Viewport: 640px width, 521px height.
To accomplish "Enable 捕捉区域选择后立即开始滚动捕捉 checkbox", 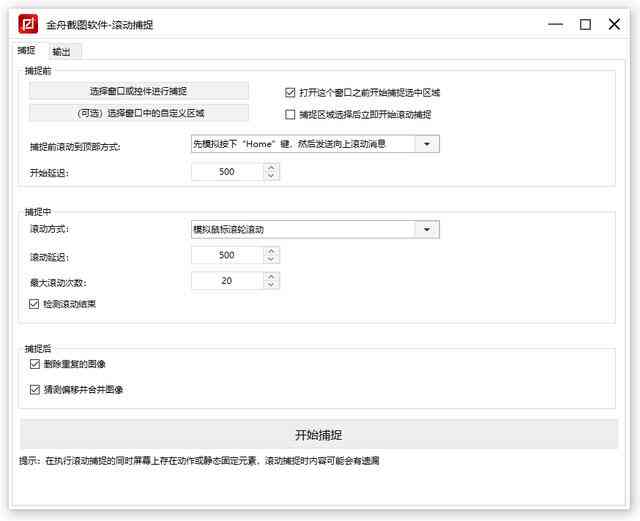I will 290,115.
